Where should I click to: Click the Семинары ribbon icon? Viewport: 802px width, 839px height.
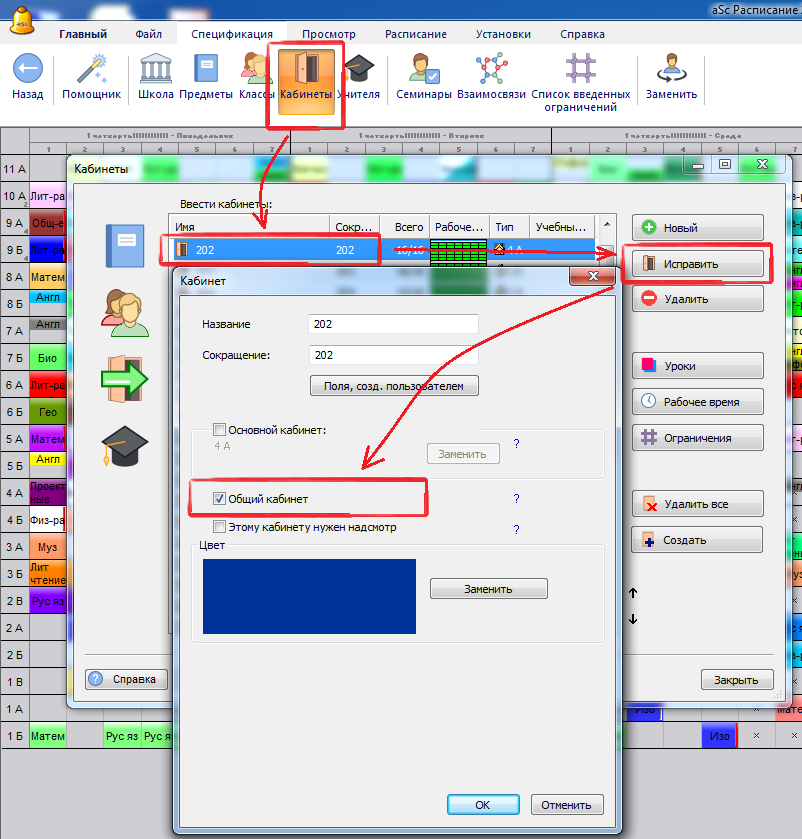pyautogui.click(x=423, y=70)
